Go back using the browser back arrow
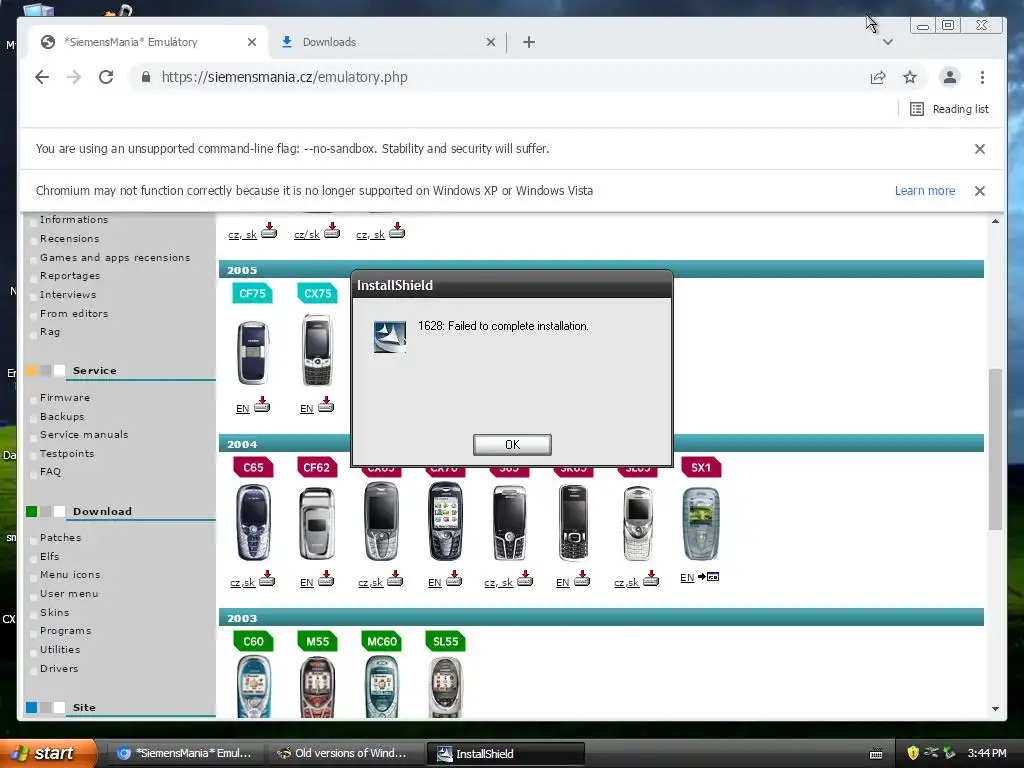This screenshot has height=768, width=1024. pyautogui.click(x=42, y=77)
